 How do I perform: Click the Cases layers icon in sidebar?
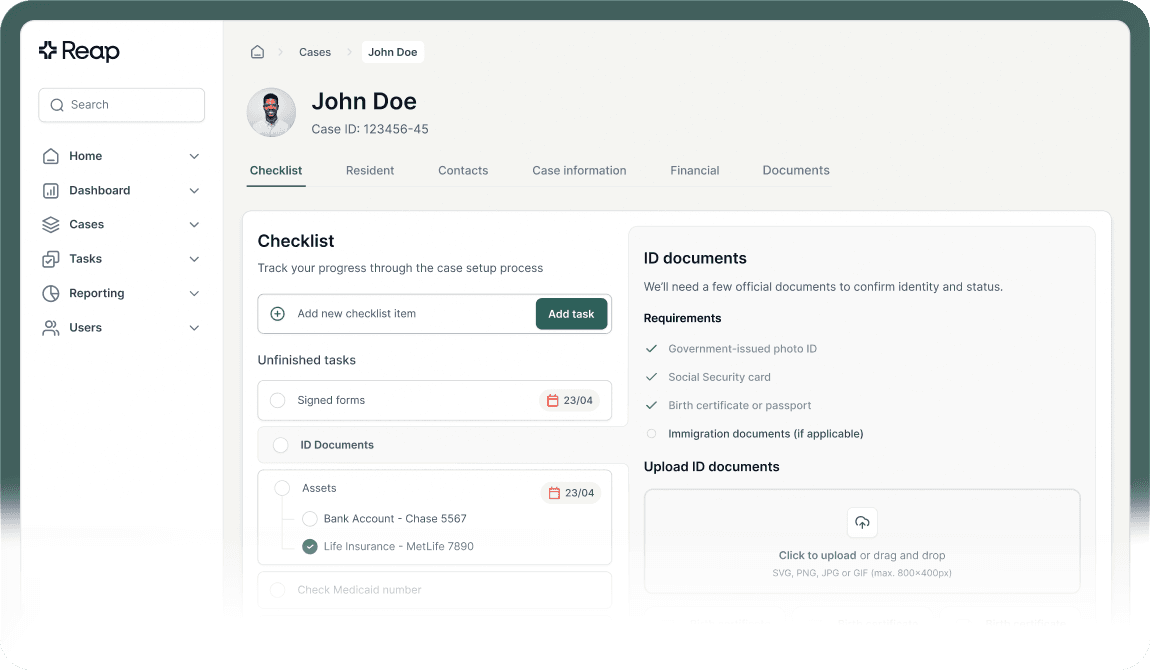point(51,225)
